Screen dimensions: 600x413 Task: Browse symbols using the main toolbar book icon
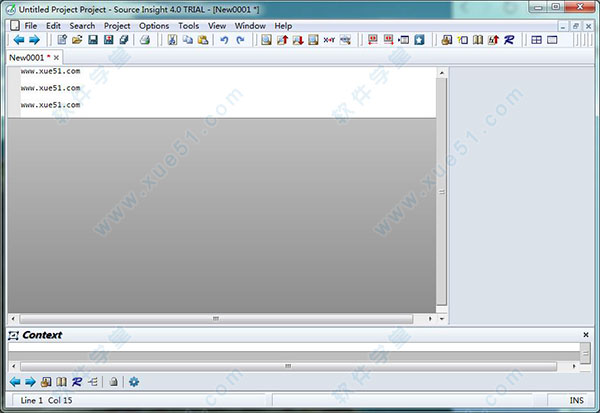(478, 40)
